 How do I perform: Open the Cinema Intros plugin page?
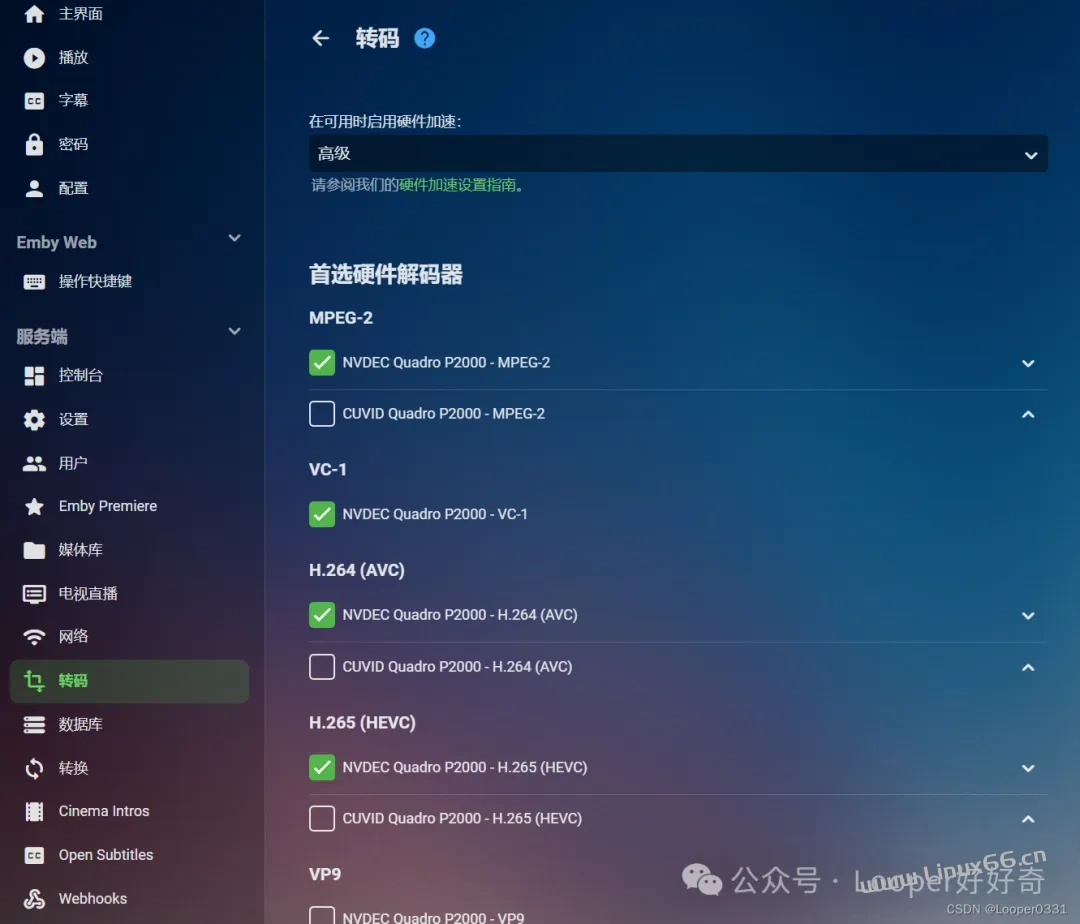(104, 811)
